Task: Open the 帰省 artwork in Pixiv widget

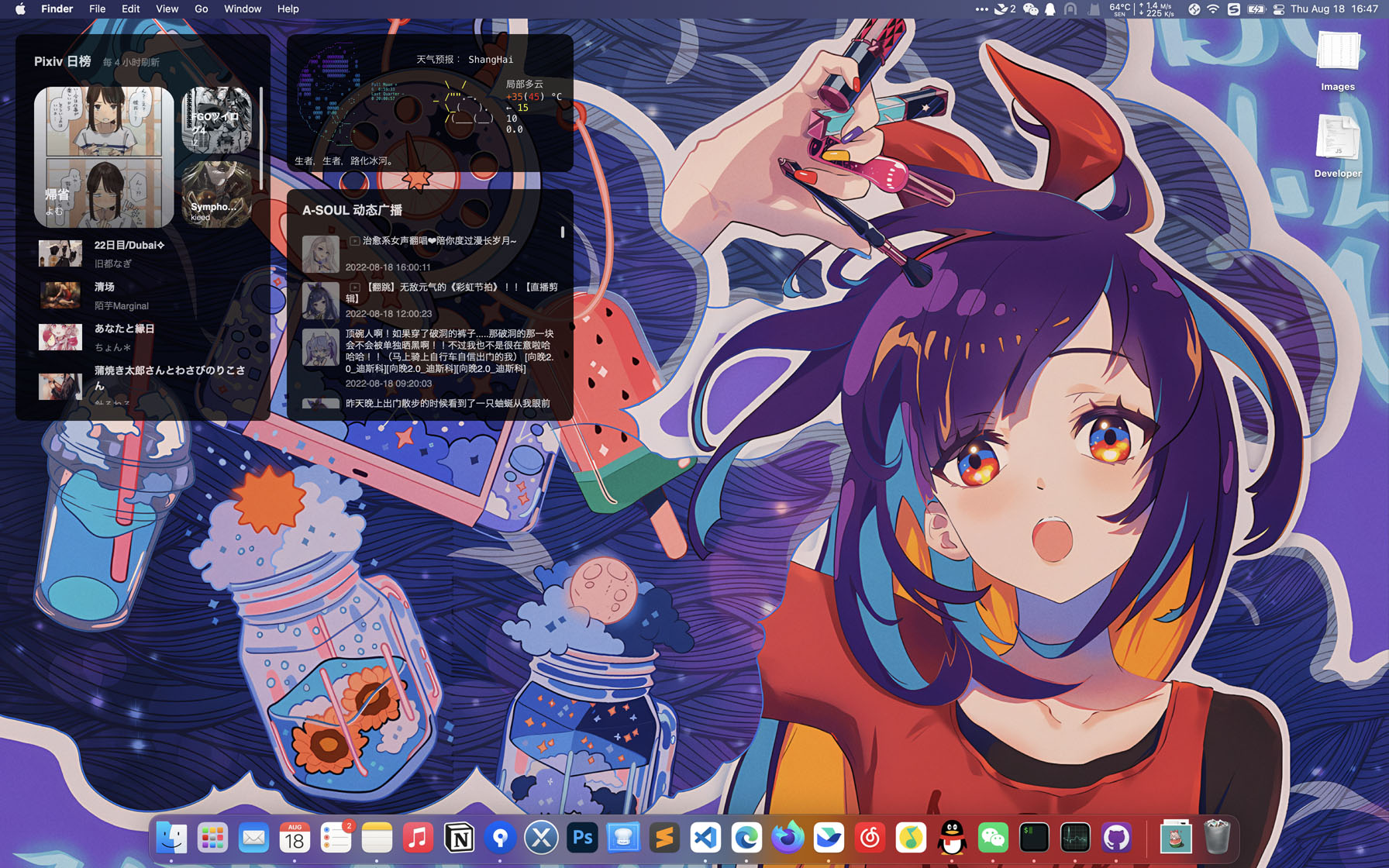Action: [x=104, y=157]
